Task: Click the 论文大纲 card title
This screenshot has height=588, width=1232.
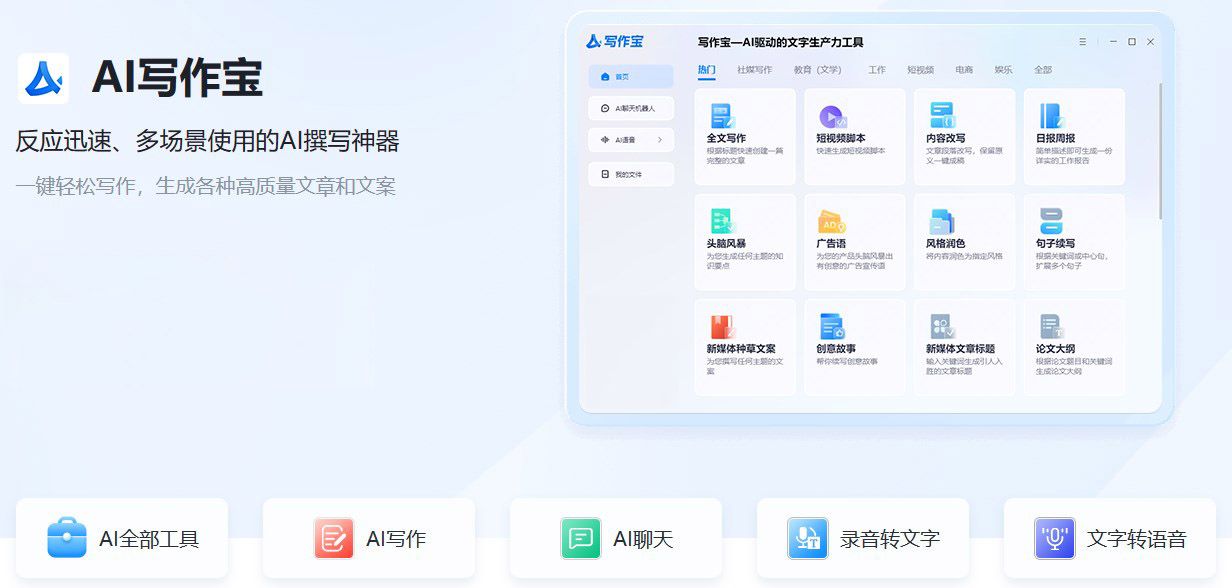Action: (1056, 349)
